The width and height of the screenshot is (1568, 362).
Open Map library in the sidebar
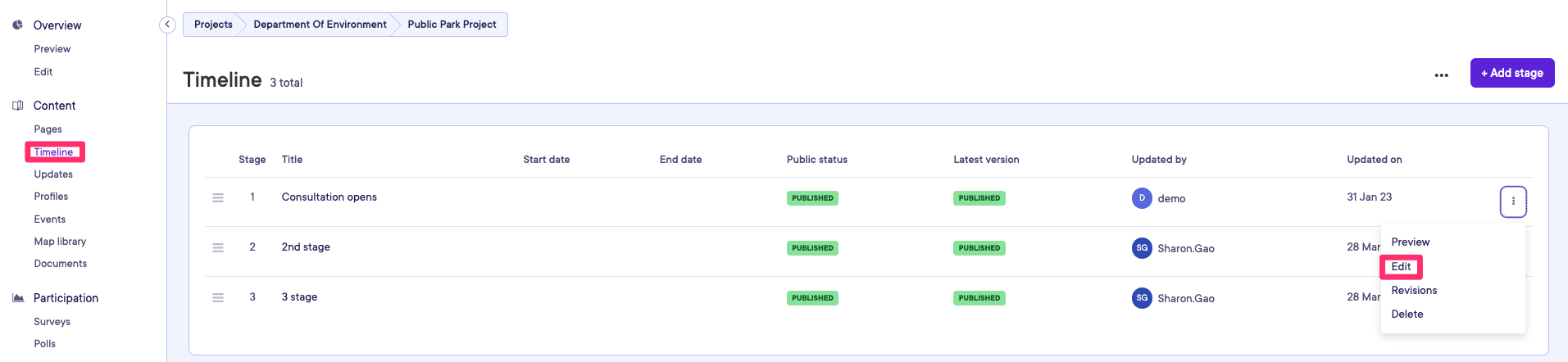(x=60, y=242)
